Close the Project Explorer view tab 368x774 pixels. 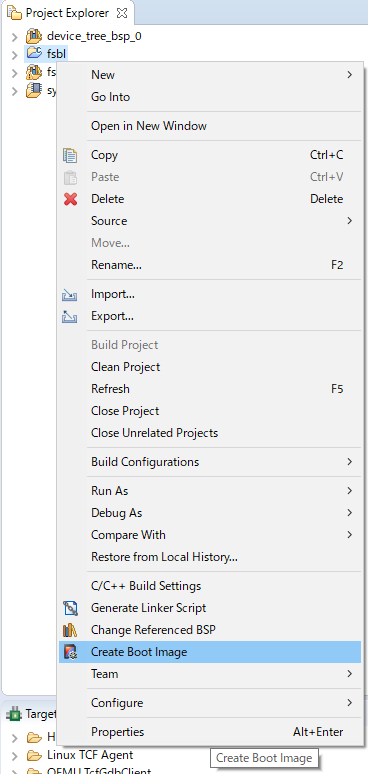coord(122,12)
